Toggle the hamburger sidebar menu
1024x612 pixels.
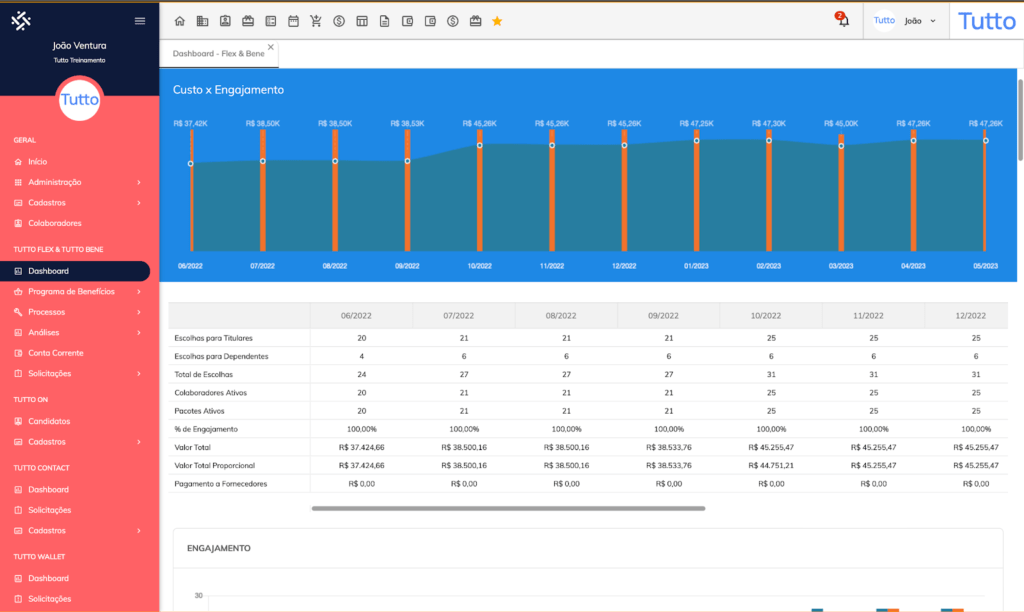click(x=139, y=21)
